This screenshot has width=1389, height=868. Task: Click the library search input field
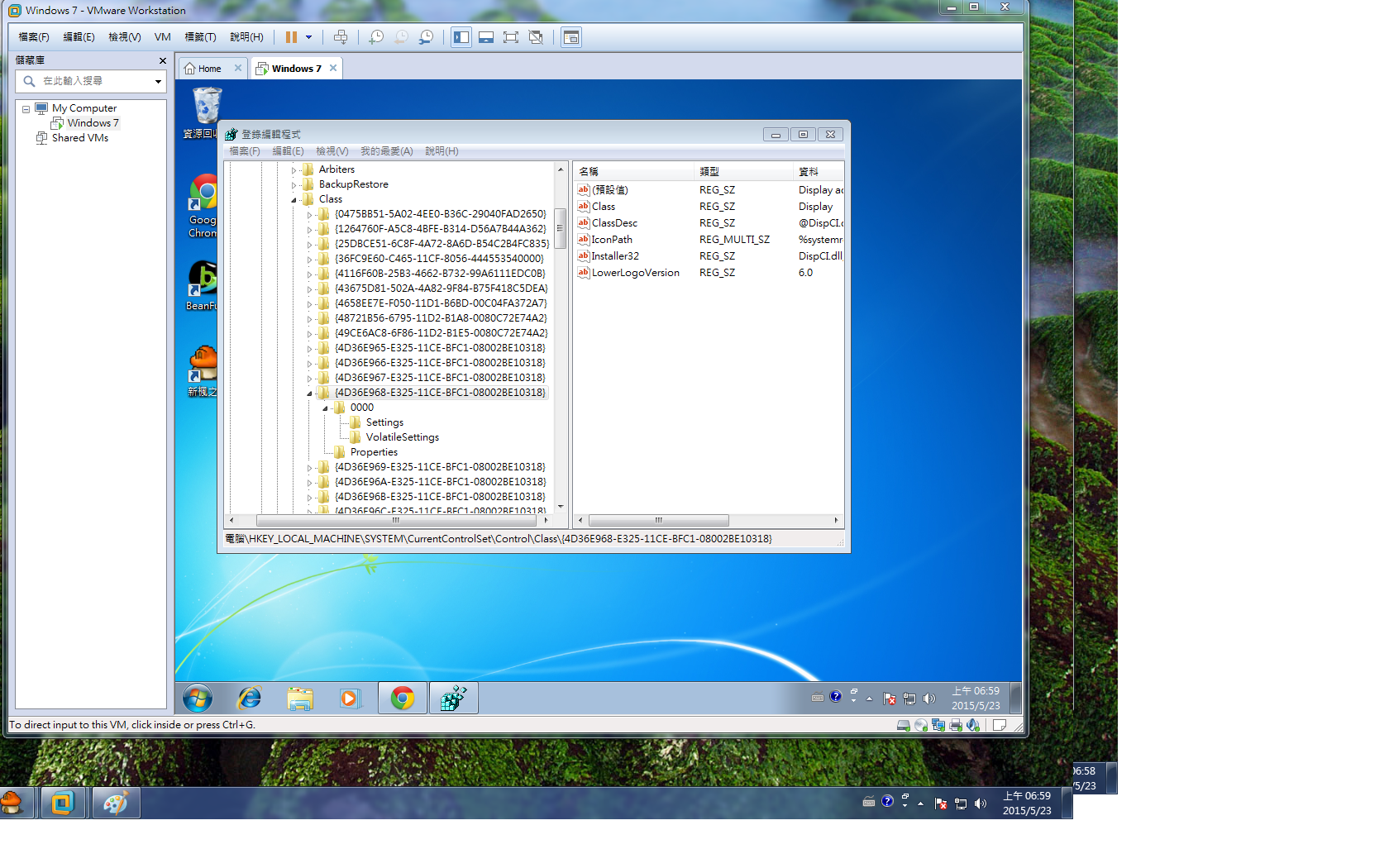(89, 81)
